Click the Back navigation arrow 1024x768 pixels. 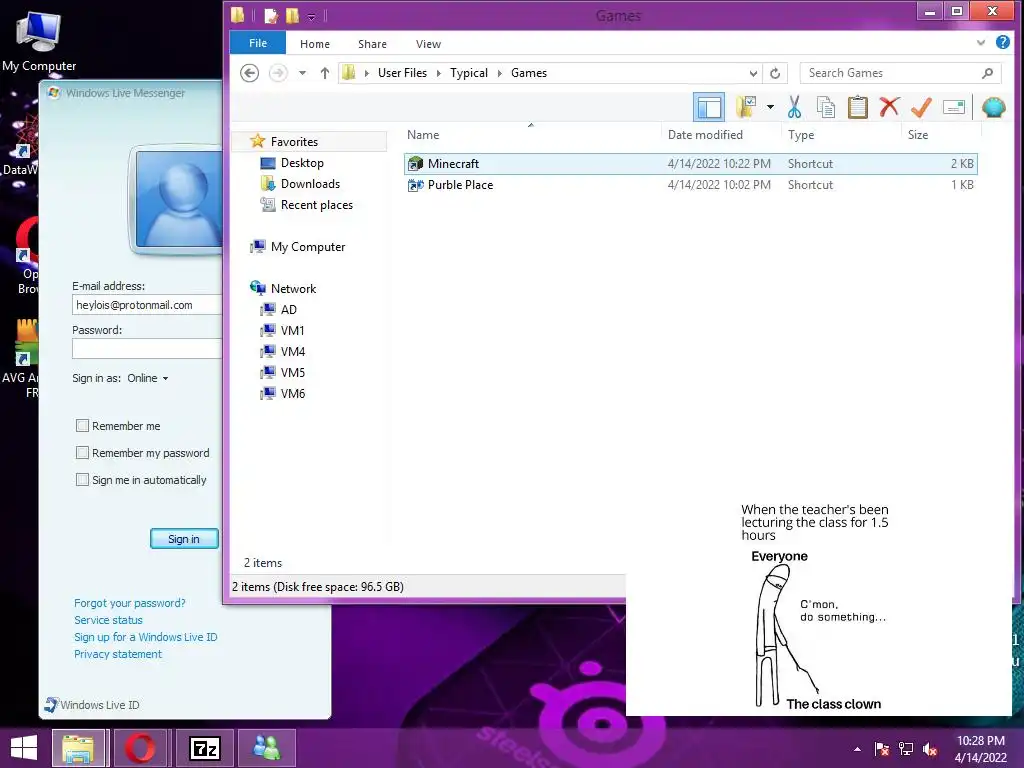coord(249,73)
